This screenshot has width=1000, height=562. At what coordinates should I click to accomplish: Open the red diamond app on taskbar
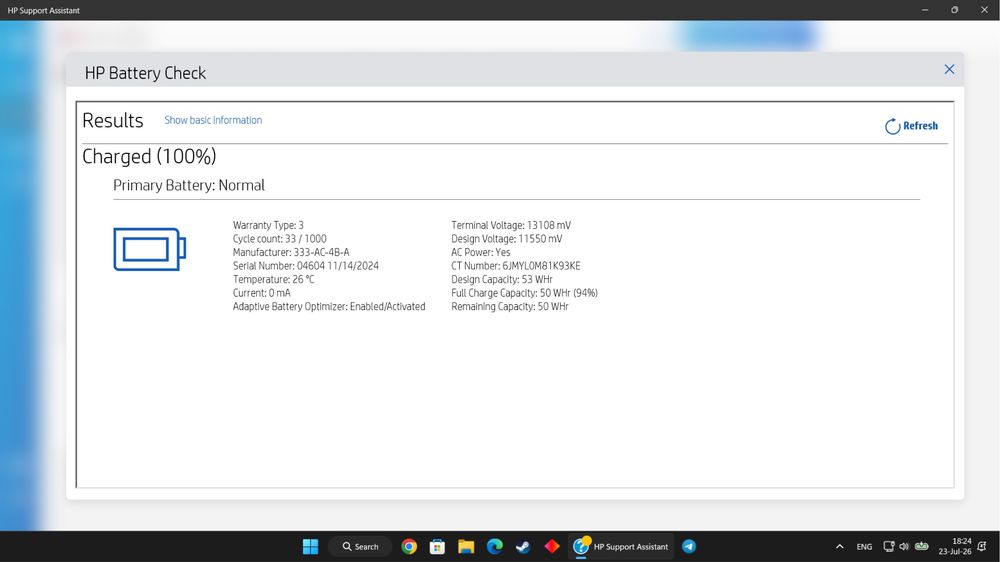[x=552, y=547]
